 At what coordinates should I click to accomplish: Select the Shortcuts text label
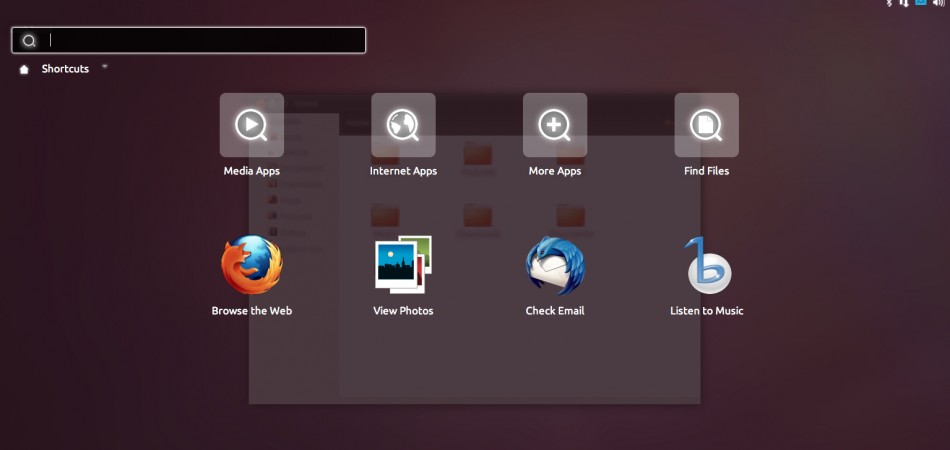(65, 69)
